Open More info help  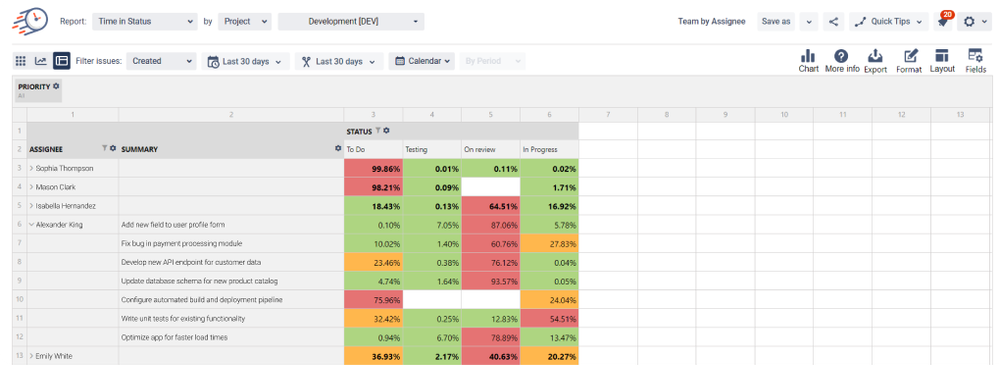[x=842, y=61]
